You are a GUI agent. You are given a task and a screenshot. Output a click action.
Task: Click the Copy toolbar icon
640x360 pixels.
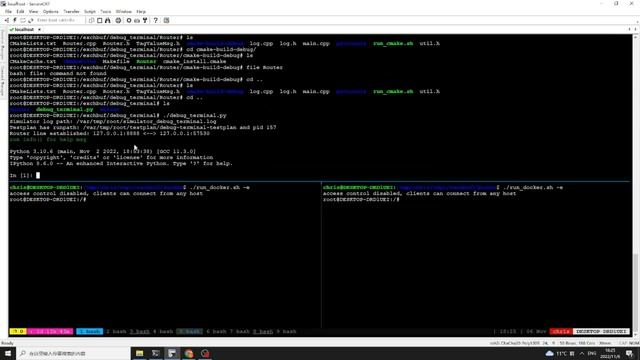91,20
